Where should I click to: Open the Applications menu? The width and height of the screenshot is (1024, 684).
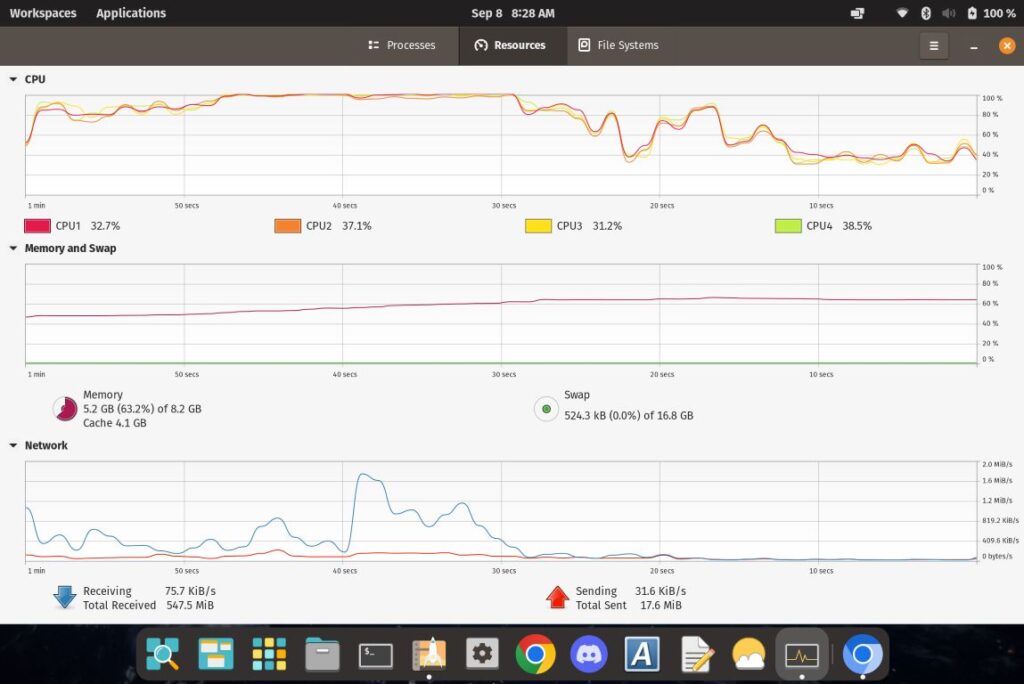pos(131,13)
